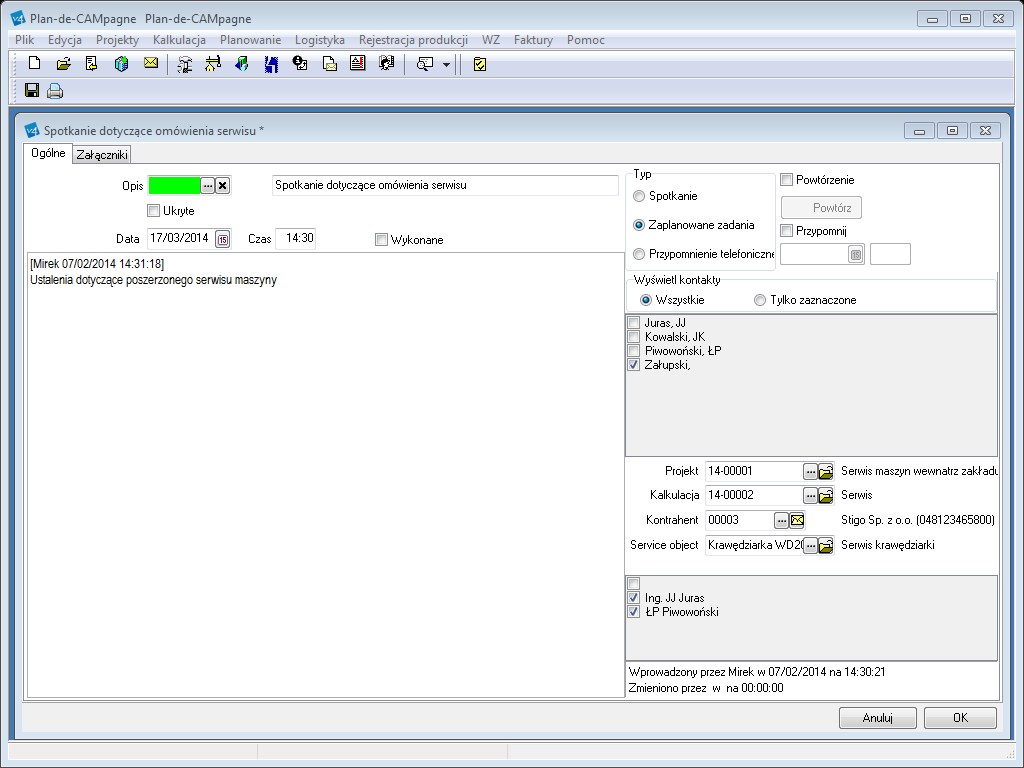Click the yellow envelope toolbar icon
The image size is (1024, 768).
[151, 63]
